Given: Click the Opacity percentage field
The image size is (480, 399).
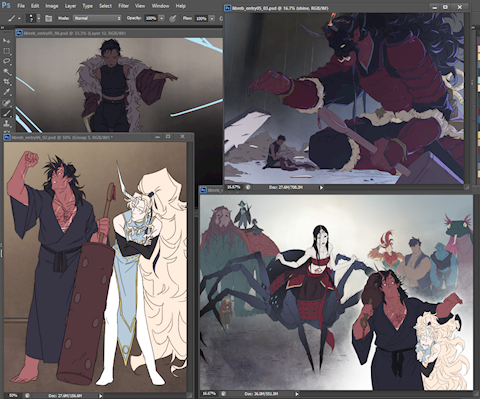Looking at the screenshot, I should (x=151, y=18).
